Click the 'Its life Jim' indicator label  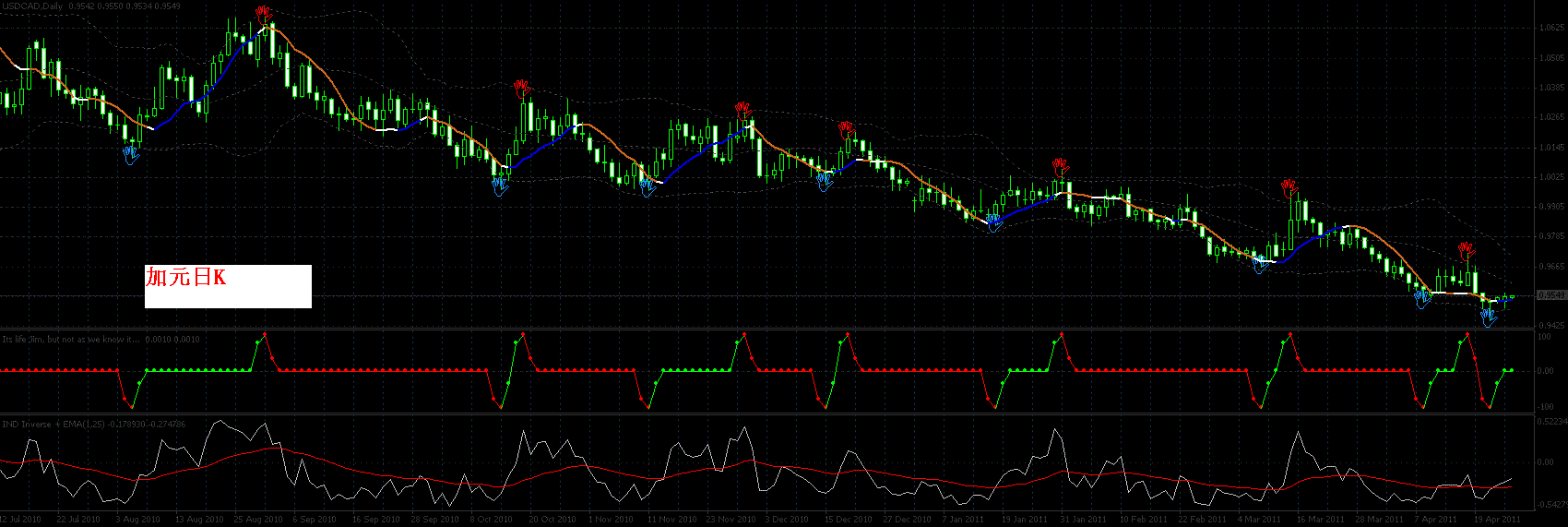click(x=71, y=339)
